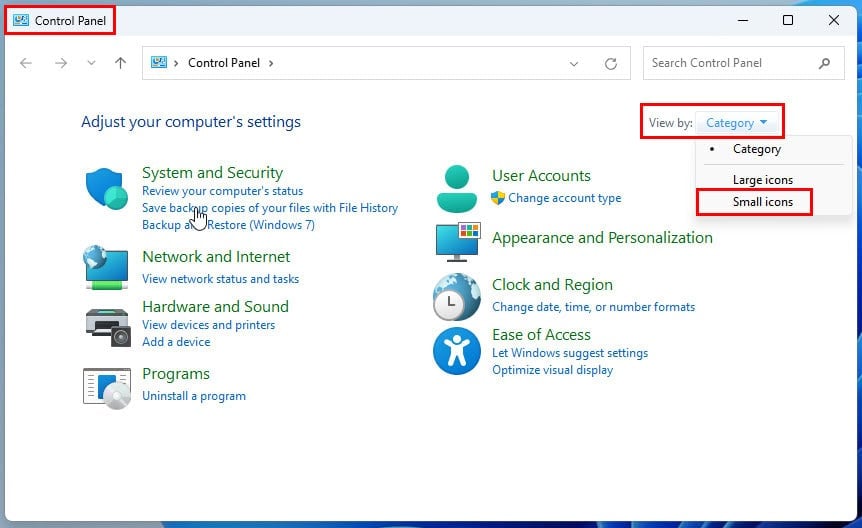Select Small icons view option
Screen dimensions: 862x528
[762, 202]
